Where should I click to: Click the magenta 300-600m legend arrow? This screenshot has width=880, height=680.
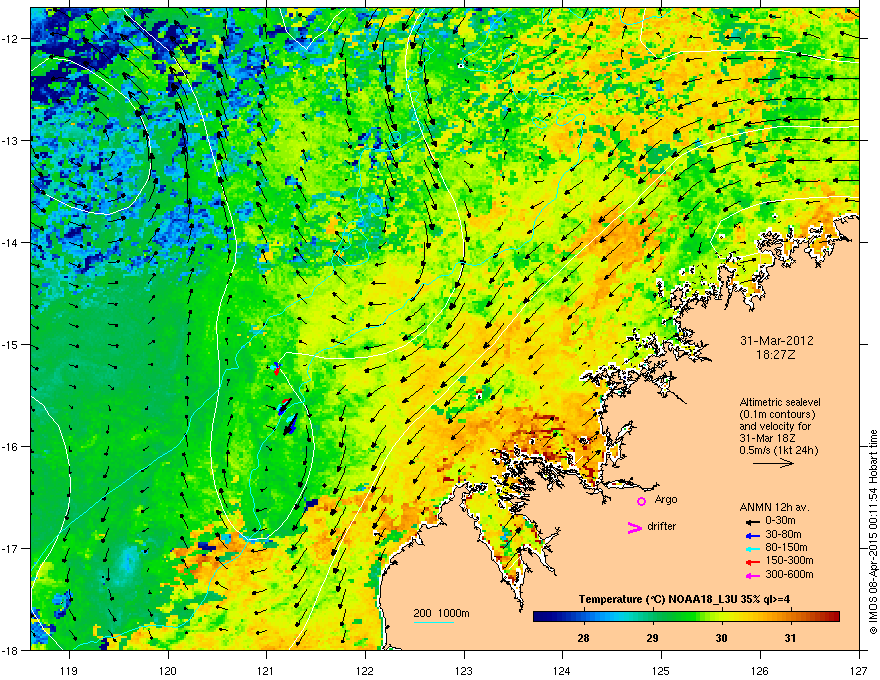752,575
